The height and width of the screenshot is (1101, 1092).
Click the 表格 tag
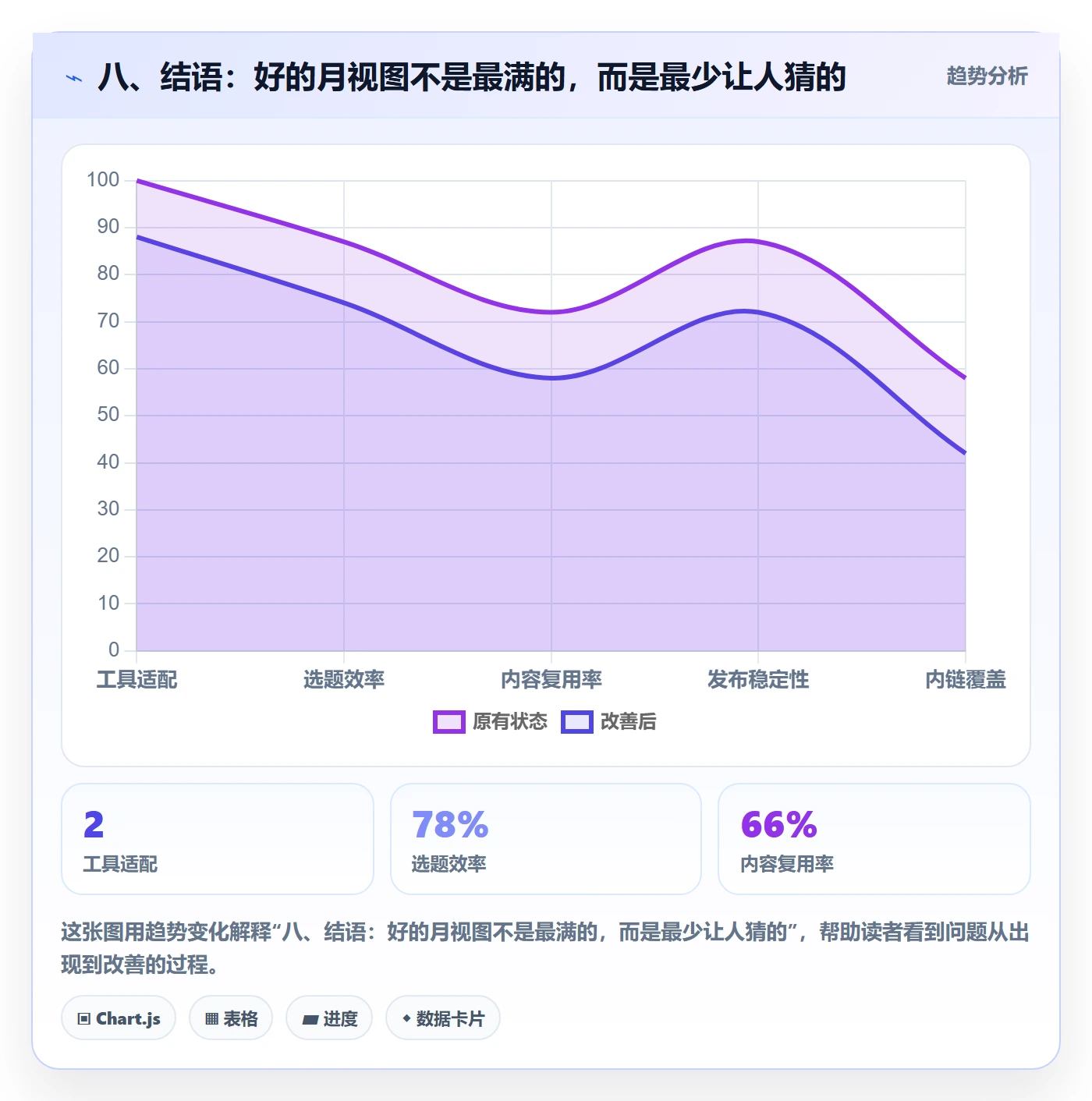pos(231,1018)
